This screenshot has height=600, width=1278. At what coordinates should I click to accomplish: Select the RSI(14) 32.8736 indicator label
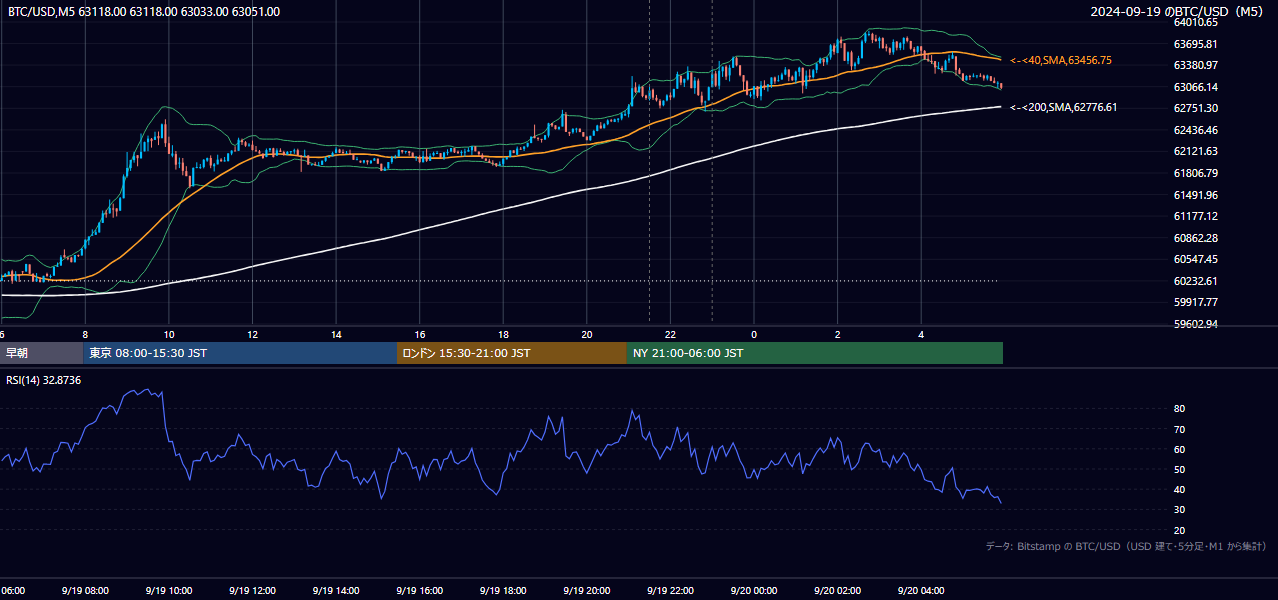(44, 380)
